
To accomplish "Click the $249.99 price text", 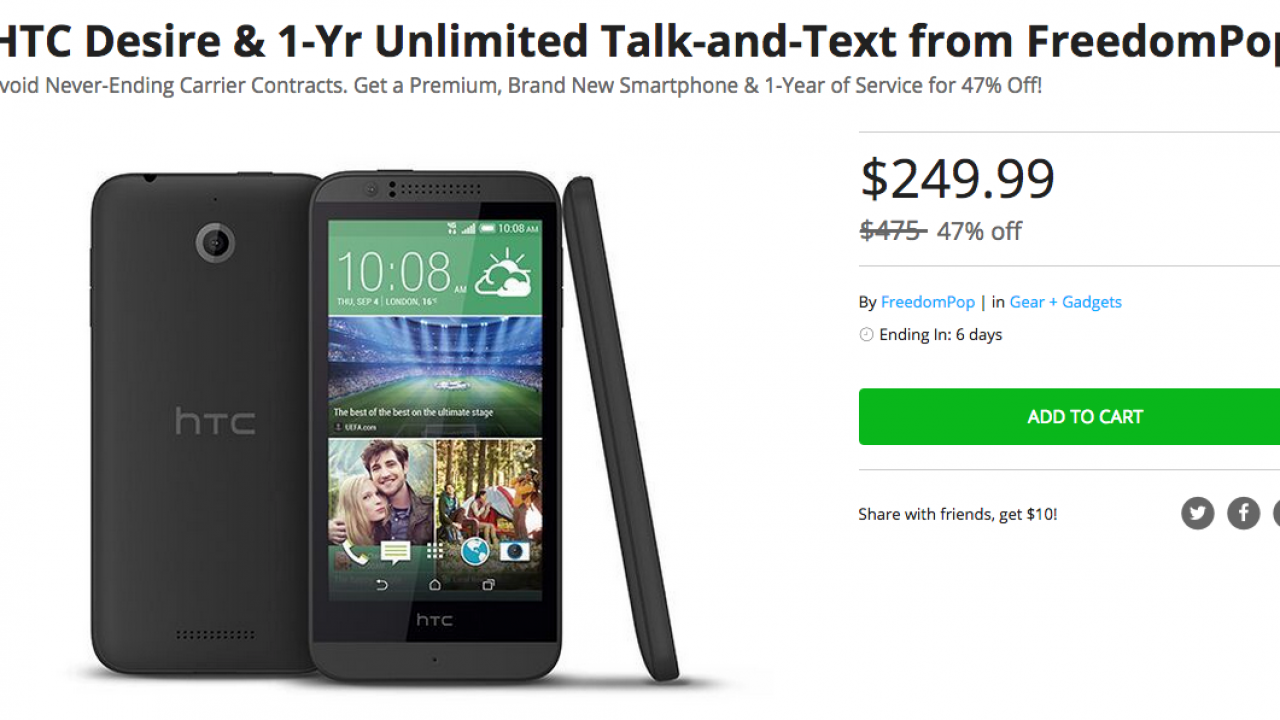I will point(957,180).
